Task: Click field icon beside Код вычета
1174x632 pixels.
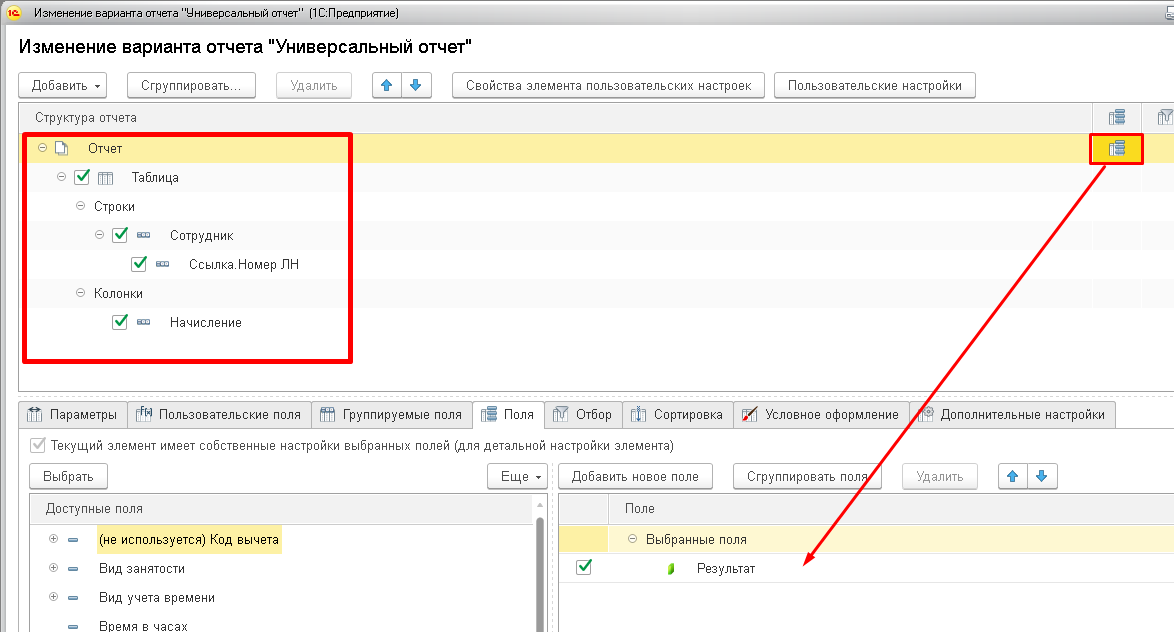Action: (x=73, y=540)
